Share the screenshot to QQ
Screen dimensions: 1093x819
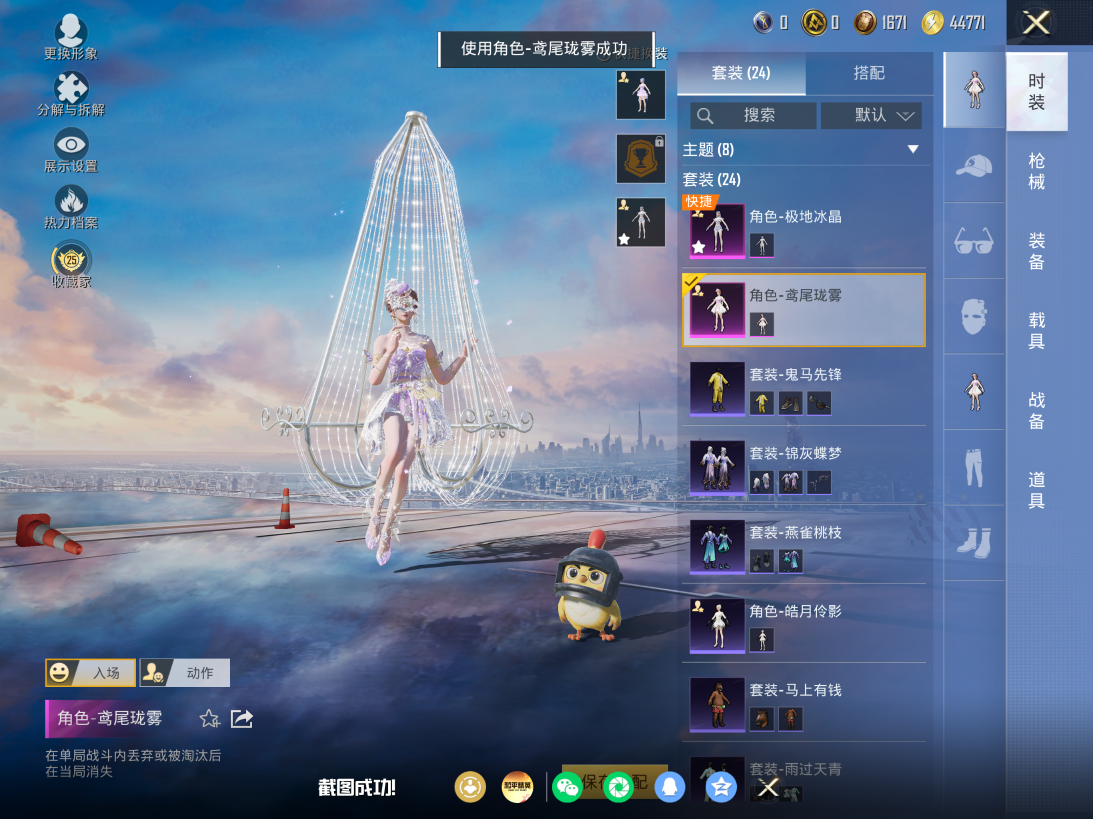[669, 788]
